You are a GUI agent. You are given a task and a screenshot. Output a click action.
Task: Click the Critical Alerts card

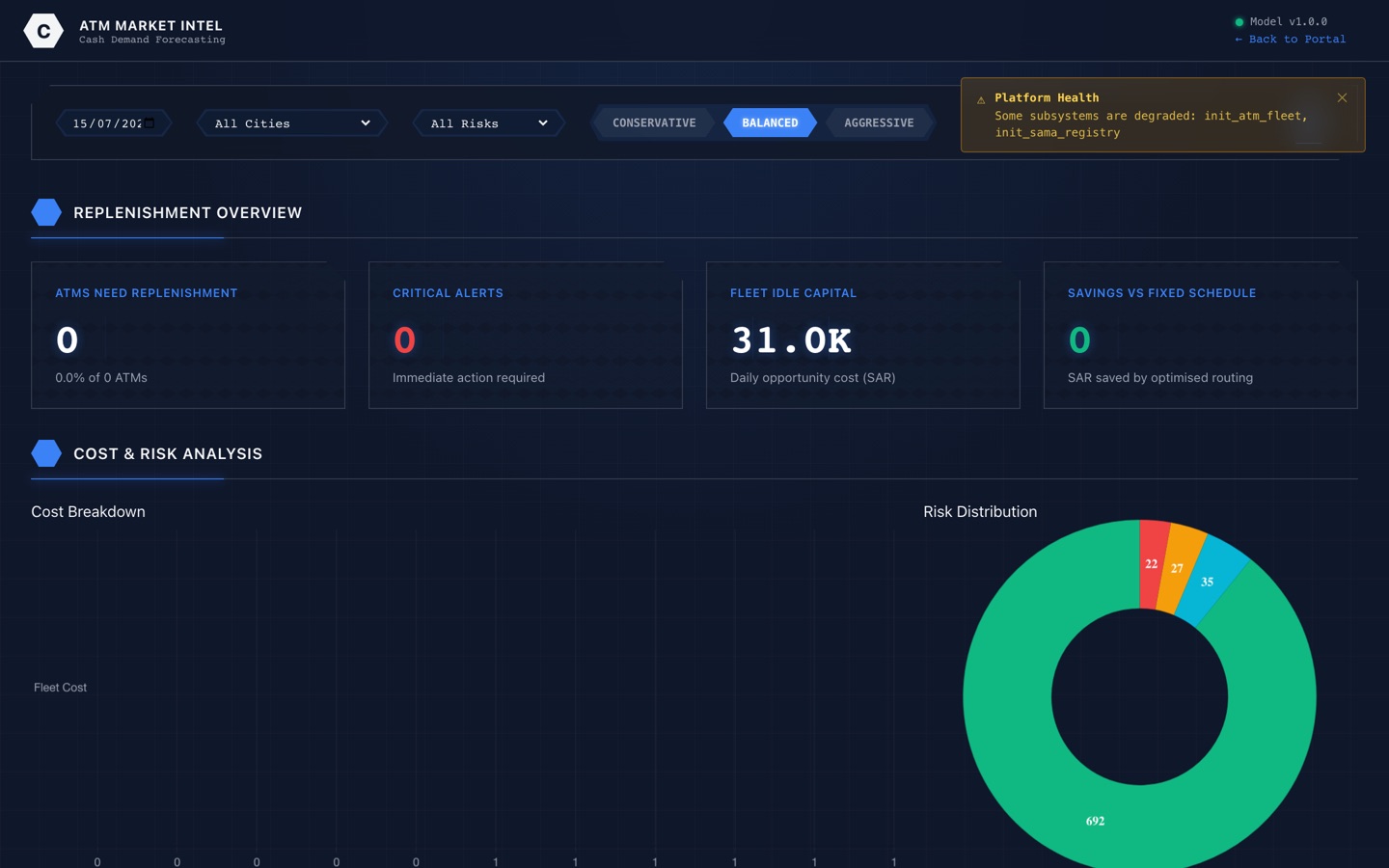[x=526, y=335]
